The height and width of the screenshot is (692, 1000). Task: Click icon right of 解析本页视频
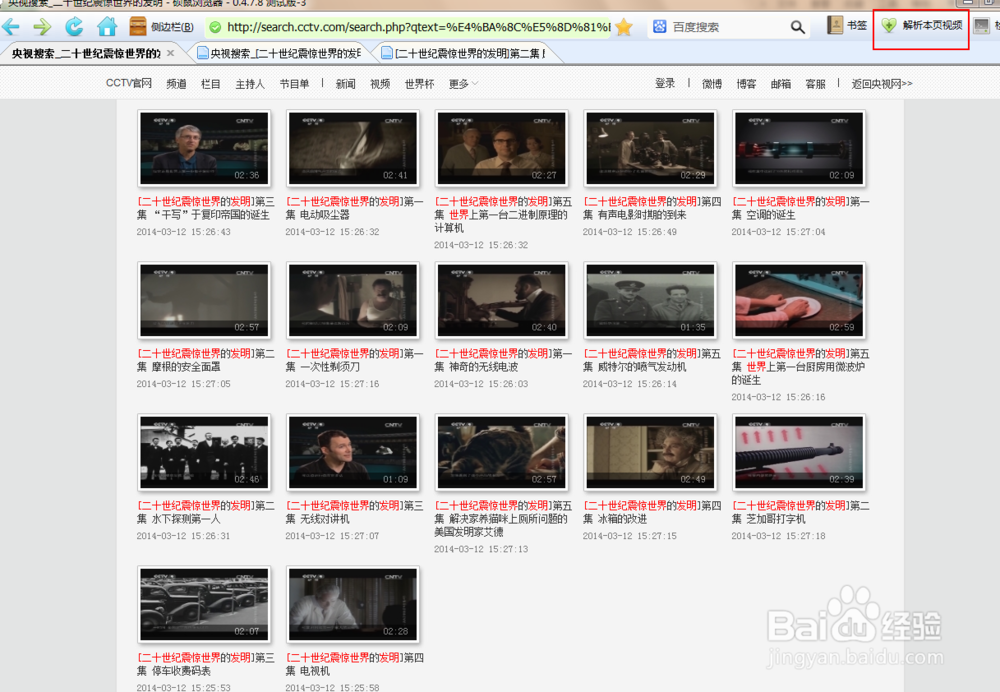pos(982,26)
